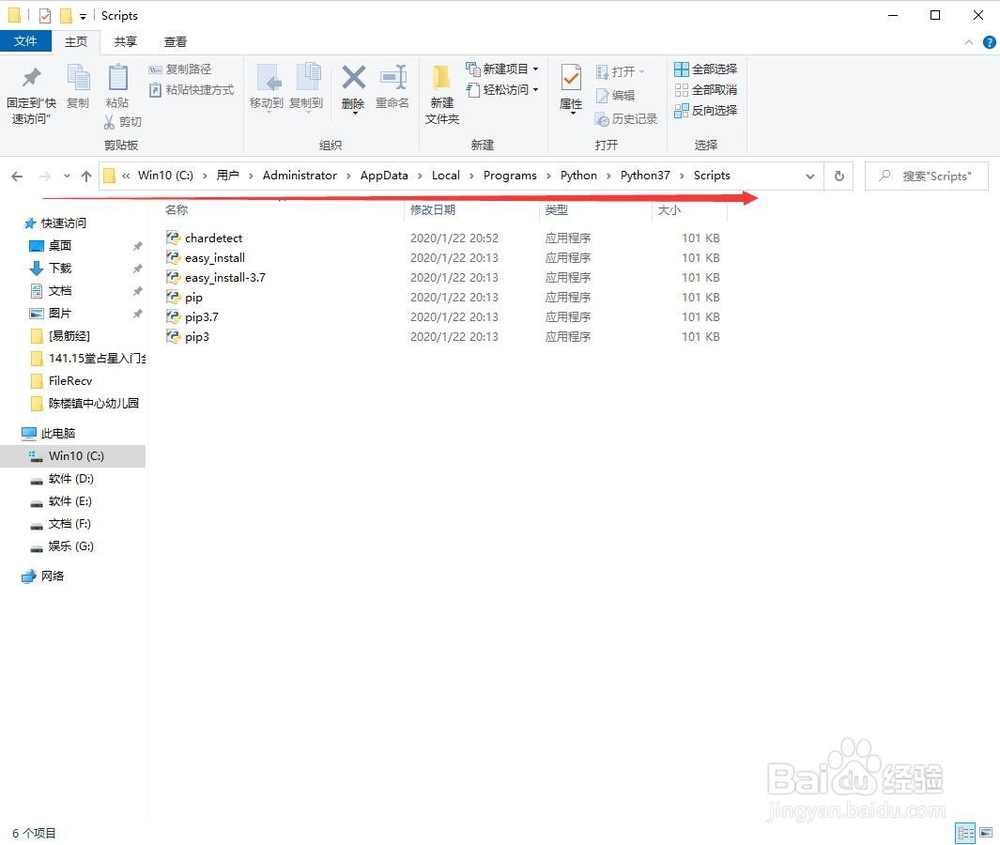This screenshot has height=845, width=1000.
Task: Click Quick access (快速访问) in sidebar
Action: [x=63, y=223]
